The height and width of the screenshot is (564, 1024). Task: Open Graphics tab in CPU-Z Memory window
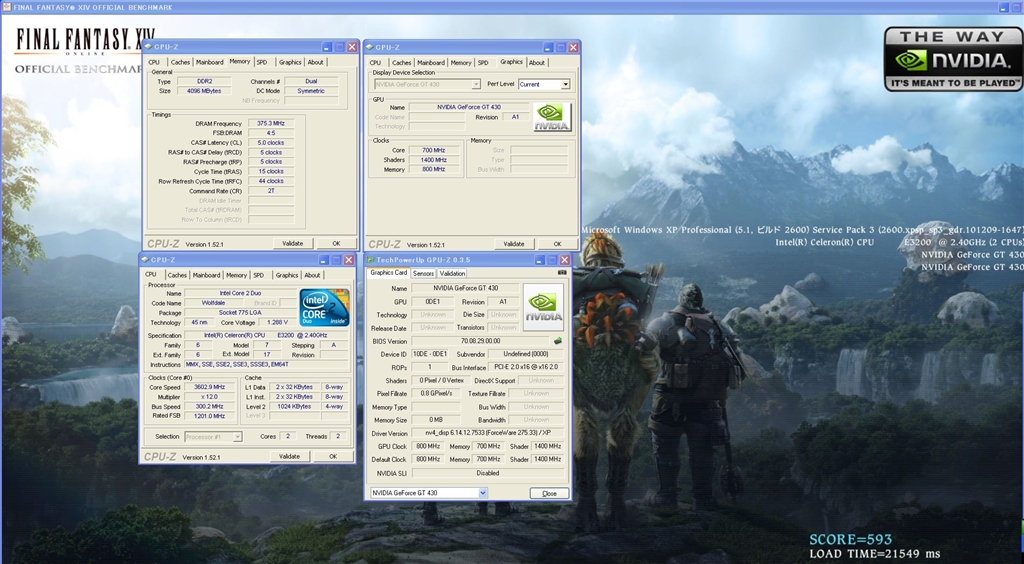[x=290, y=63]
